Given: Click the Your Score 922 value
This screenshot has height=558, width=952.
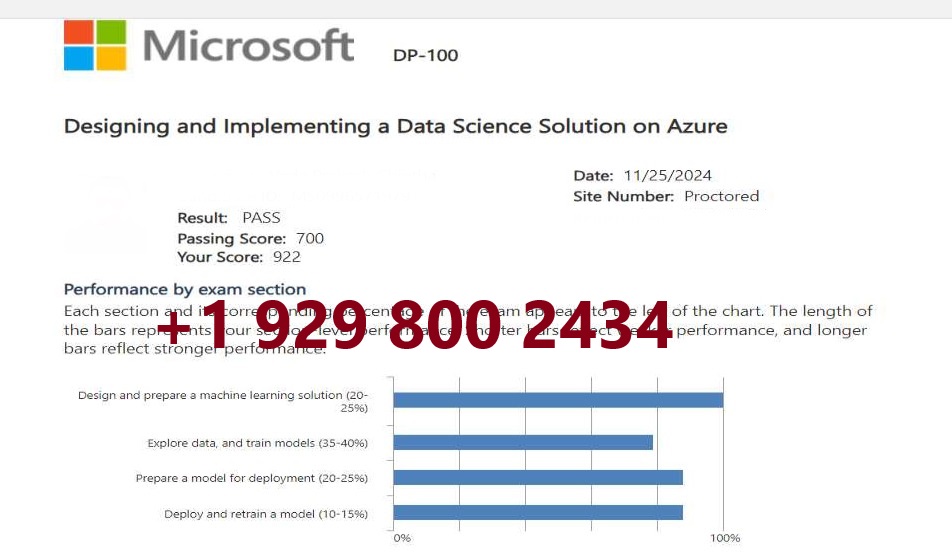Looking at the screenshot, I should 287,257.
